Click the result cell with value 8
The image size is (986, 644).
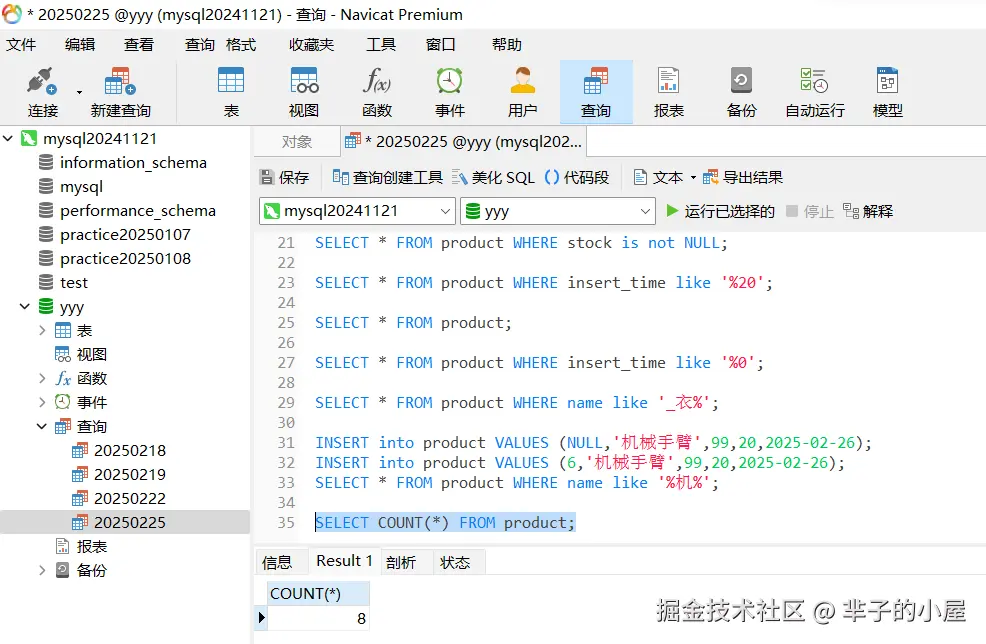click(318, 618)
